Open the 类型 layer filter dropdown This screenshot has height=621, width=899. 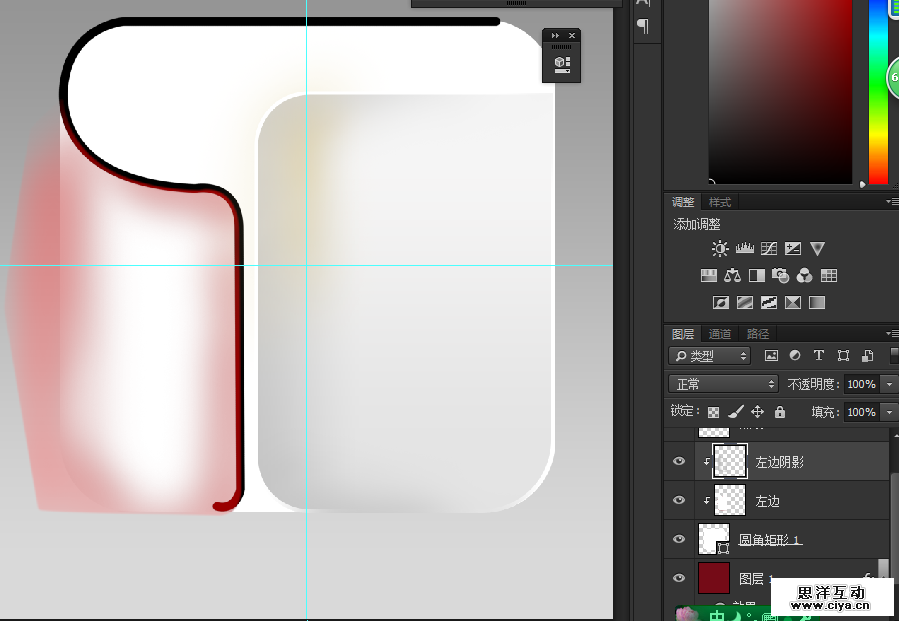(709, 356)
